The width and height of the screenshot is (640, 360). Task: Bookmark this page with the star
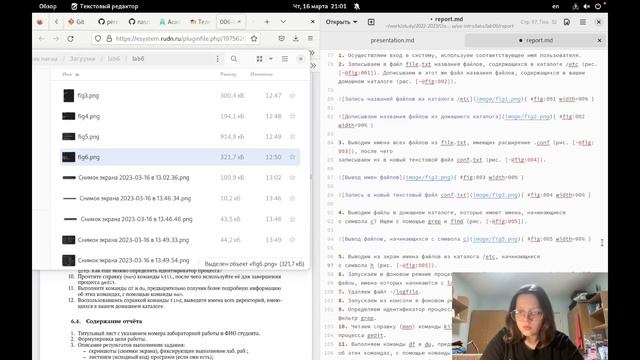254,38
